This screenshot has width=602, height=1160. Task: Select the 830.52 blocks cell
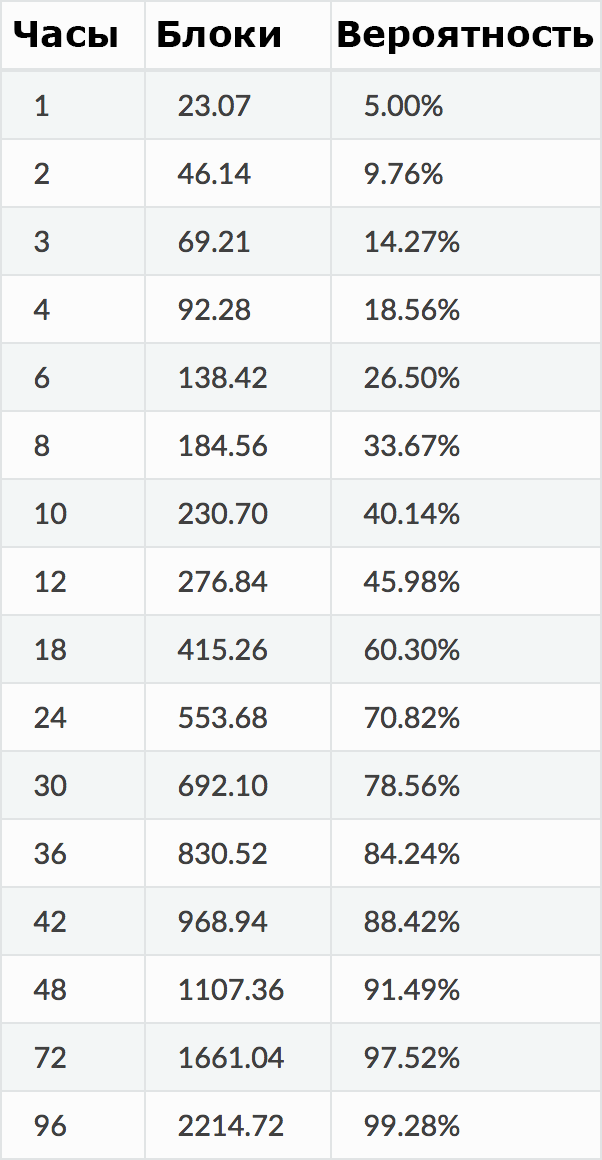[x=237, y=854]
